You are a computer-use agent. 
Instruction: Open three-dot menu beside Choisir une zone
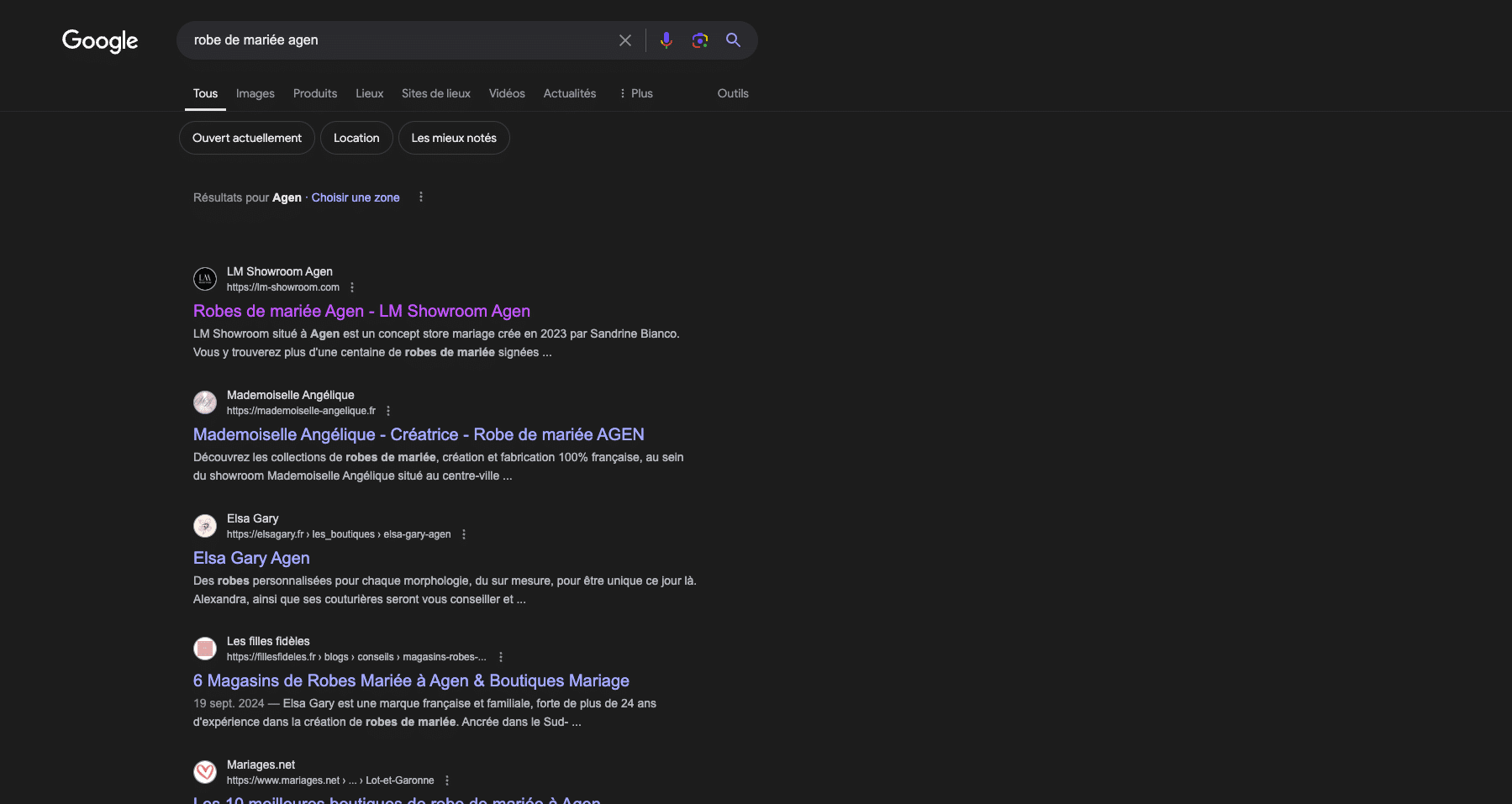421,197
